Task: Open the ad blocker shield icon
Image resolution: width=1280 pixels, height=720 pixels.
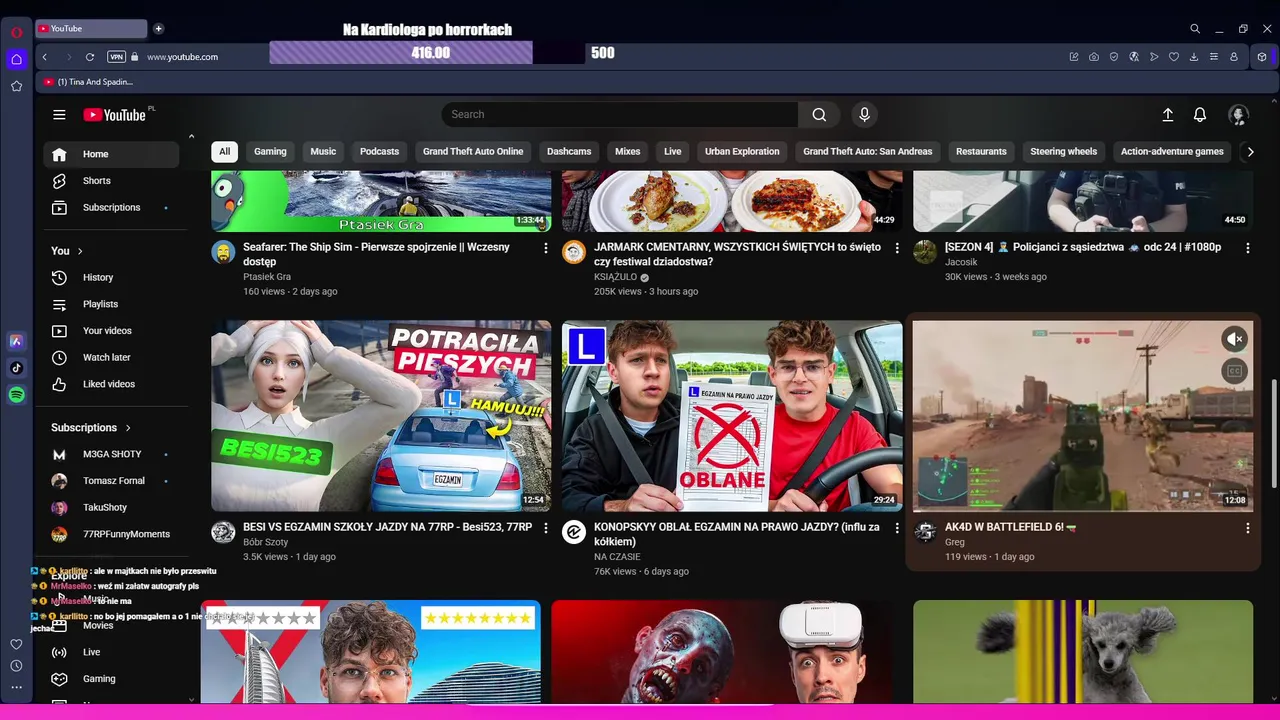Action: point(1114,57)
